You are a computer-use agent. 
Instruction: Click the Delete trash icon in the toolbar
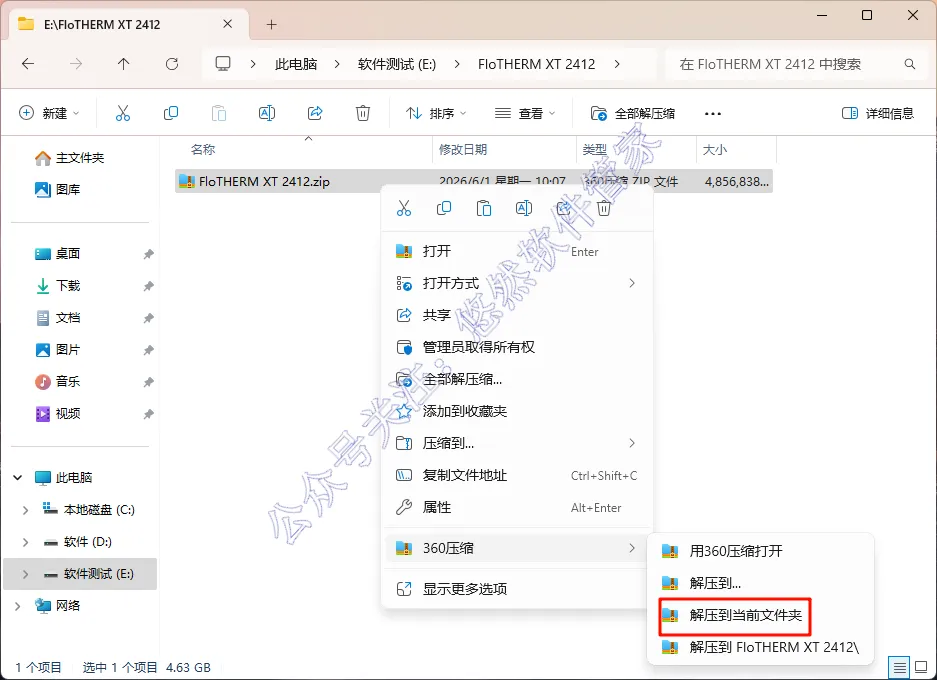point(363,113)
